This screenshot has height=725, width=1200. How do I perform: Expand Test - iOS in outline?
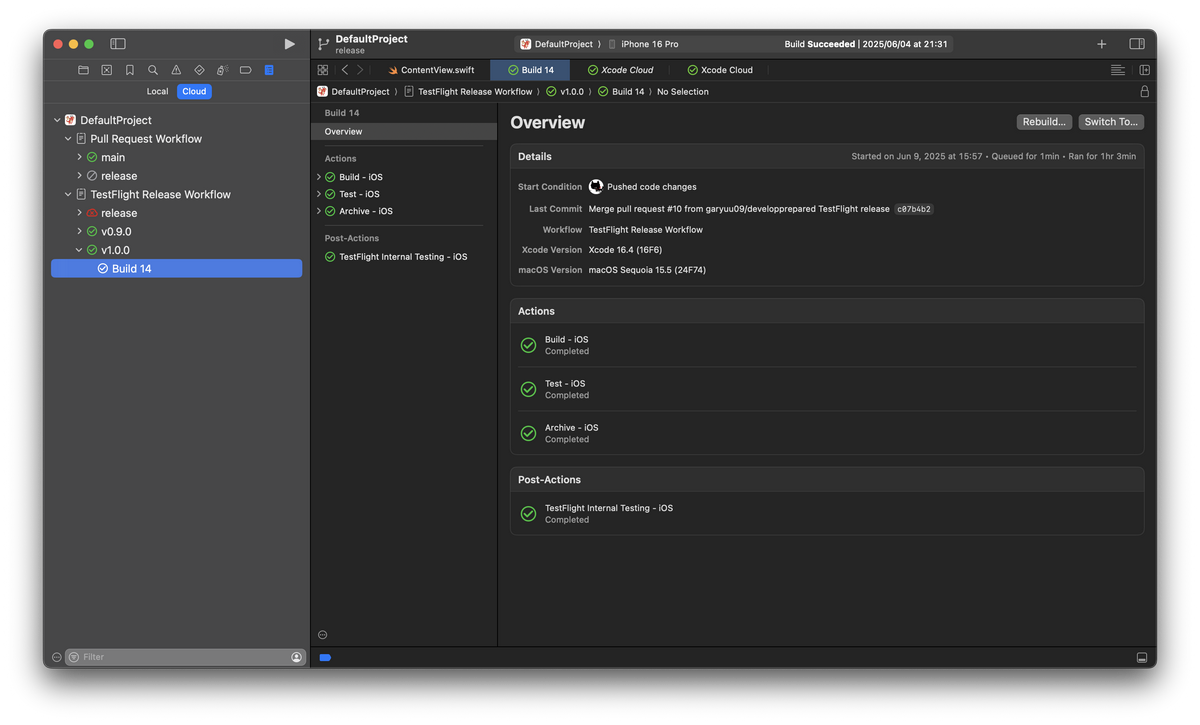pos(319,194)
